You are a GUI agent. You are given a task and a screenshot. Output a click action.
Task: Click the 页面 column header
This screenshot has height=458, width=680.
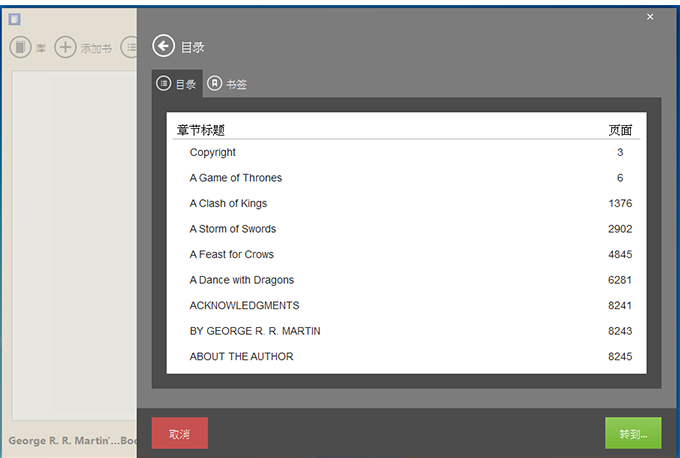click(620, 130)
